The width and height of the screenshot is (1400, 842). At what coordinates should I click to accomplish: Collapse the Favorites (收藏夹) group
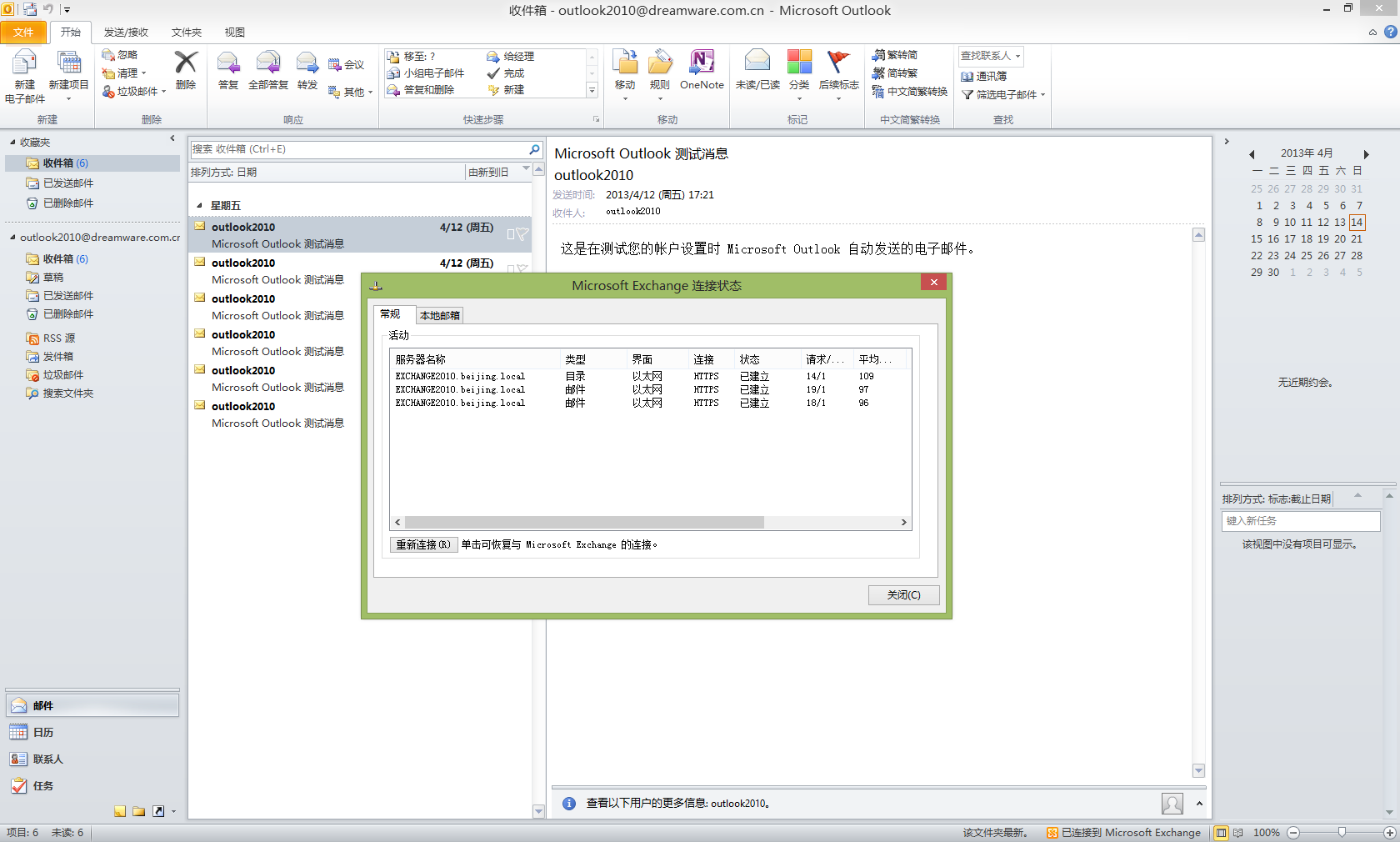point(12,143)
